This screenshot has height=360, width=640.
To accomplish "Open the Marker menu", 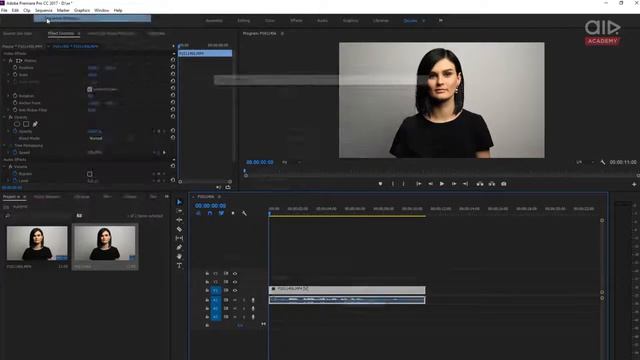I will point(63,10).
